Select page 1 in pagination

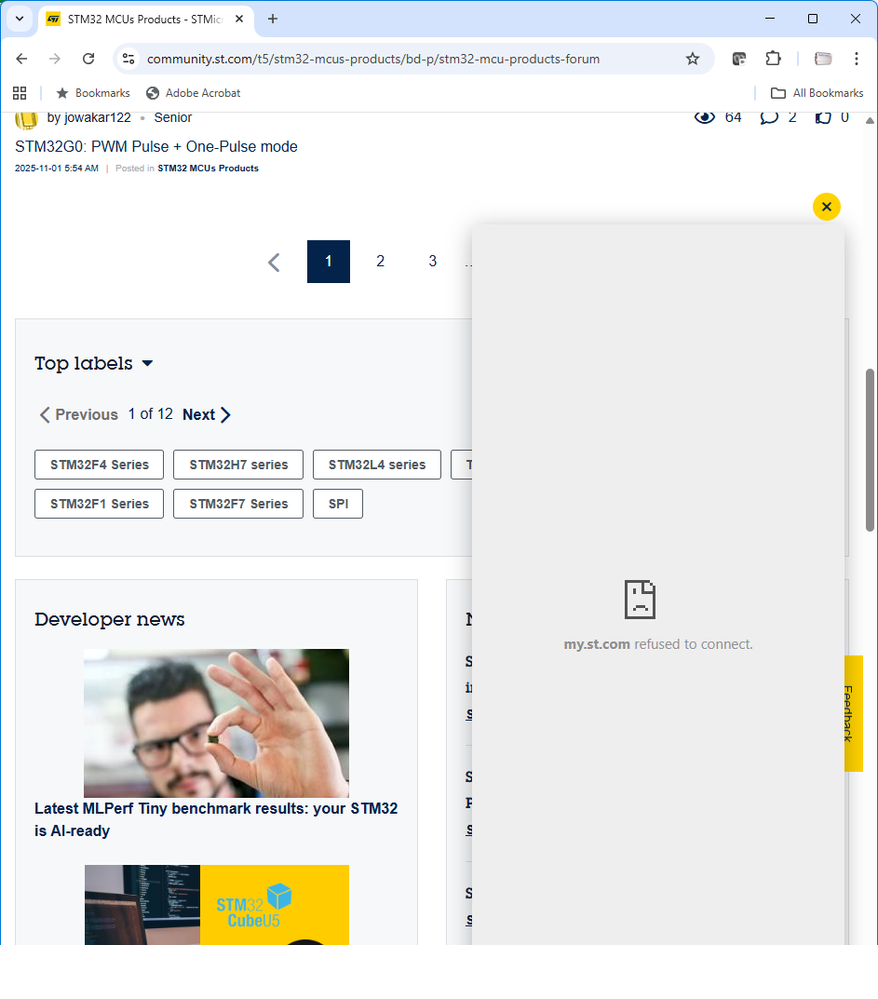point(328,261)
